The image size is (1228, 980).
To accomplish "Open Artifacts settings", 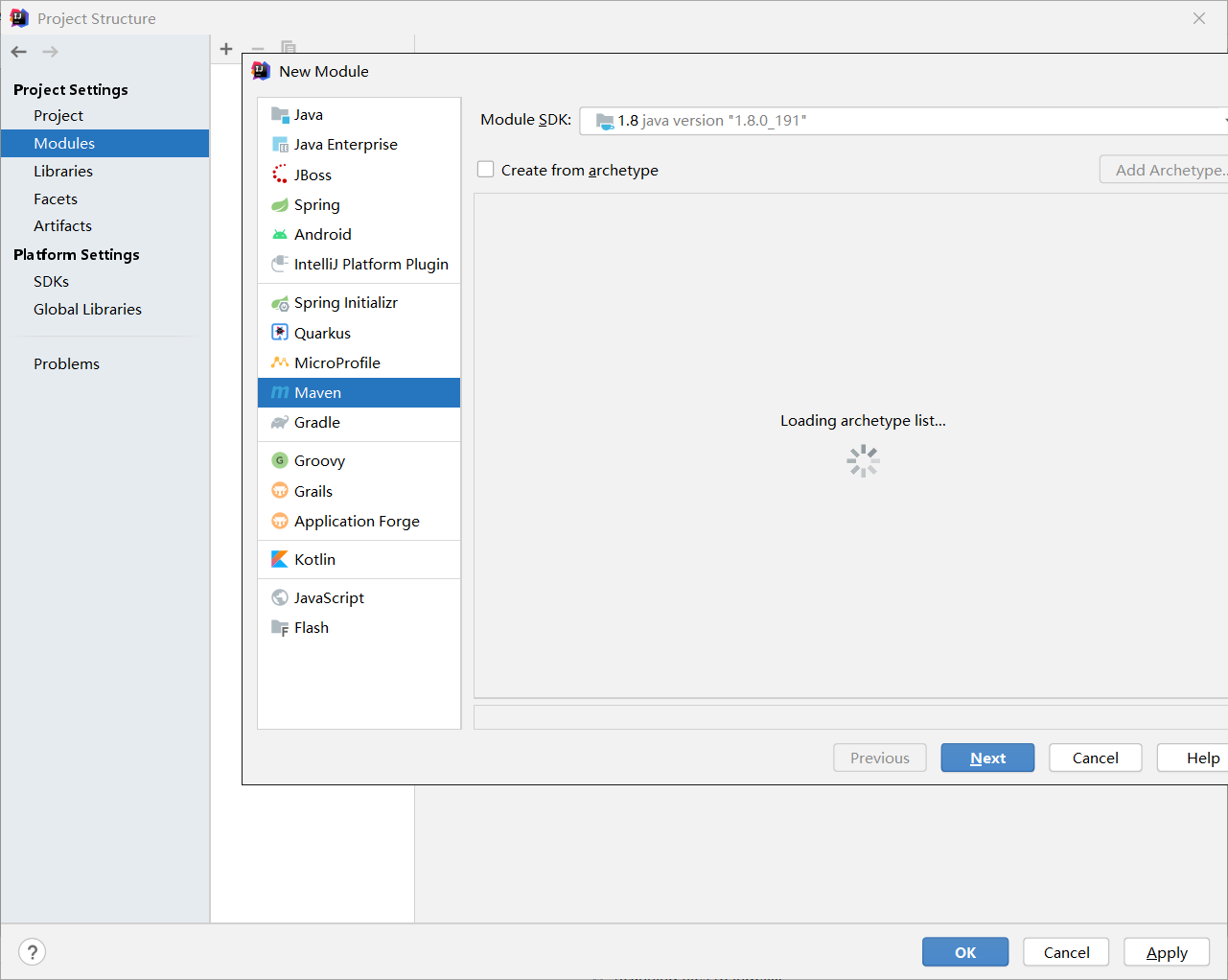I will 63,225.
